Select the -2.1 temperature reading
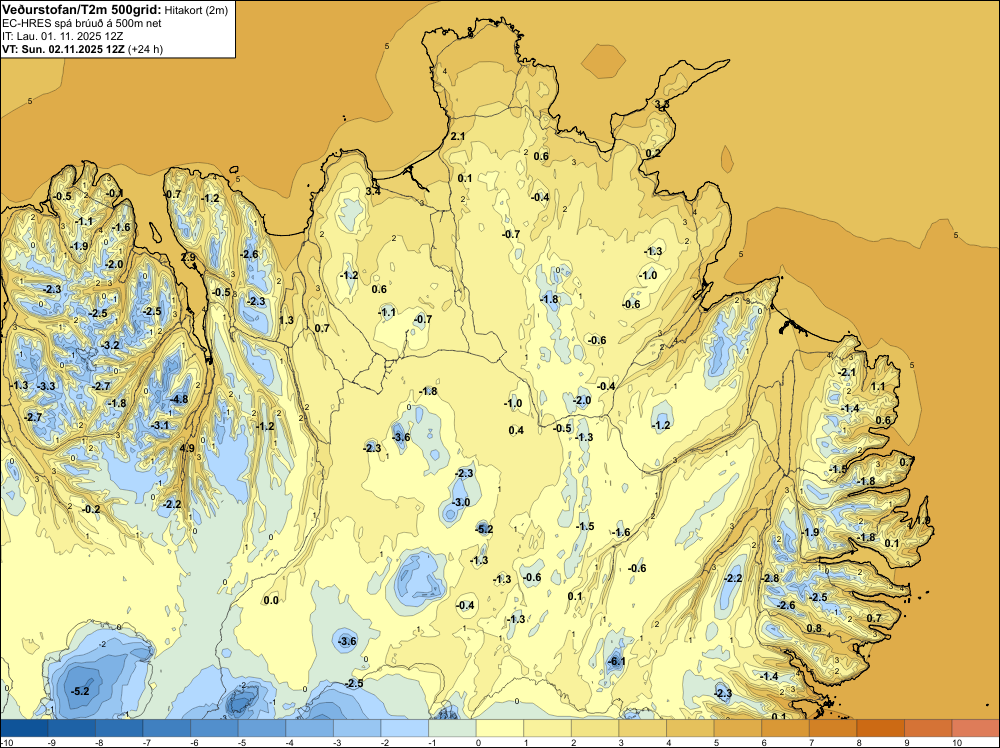The height and width of the screenshot is (748, 1000). click(x=848, y=372)
